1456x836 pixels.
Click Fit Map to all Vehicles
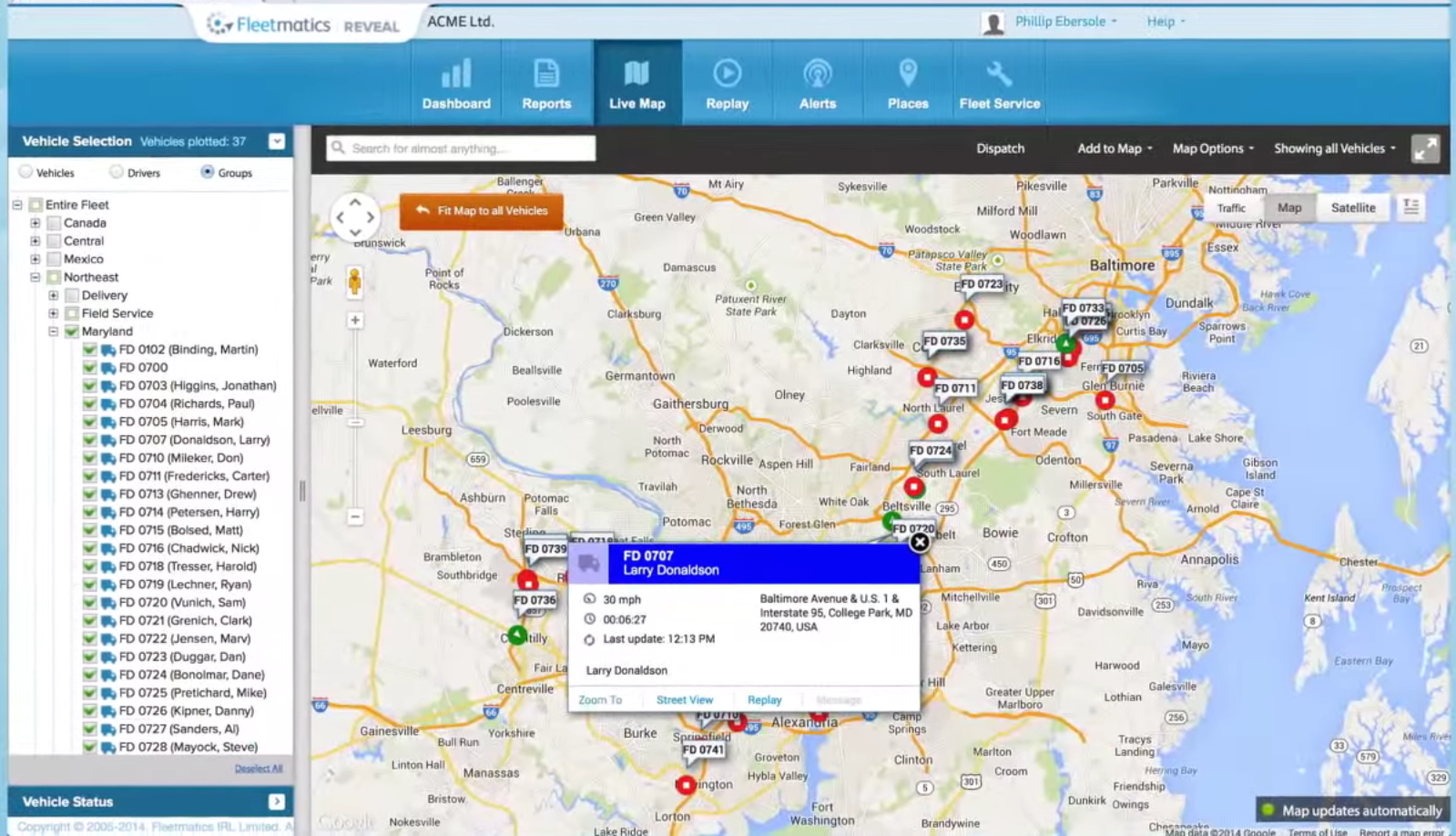pos(481,211)
